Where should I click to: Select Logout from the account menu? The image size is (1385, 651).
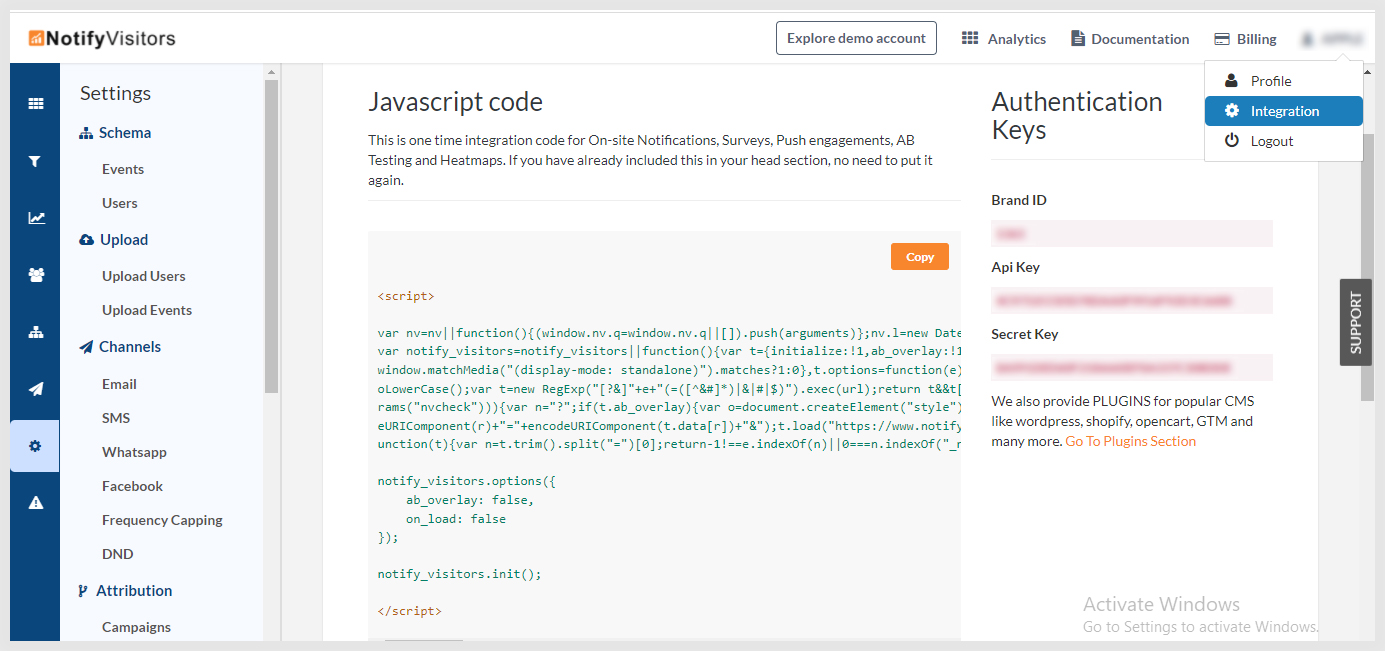[1283, 141]
